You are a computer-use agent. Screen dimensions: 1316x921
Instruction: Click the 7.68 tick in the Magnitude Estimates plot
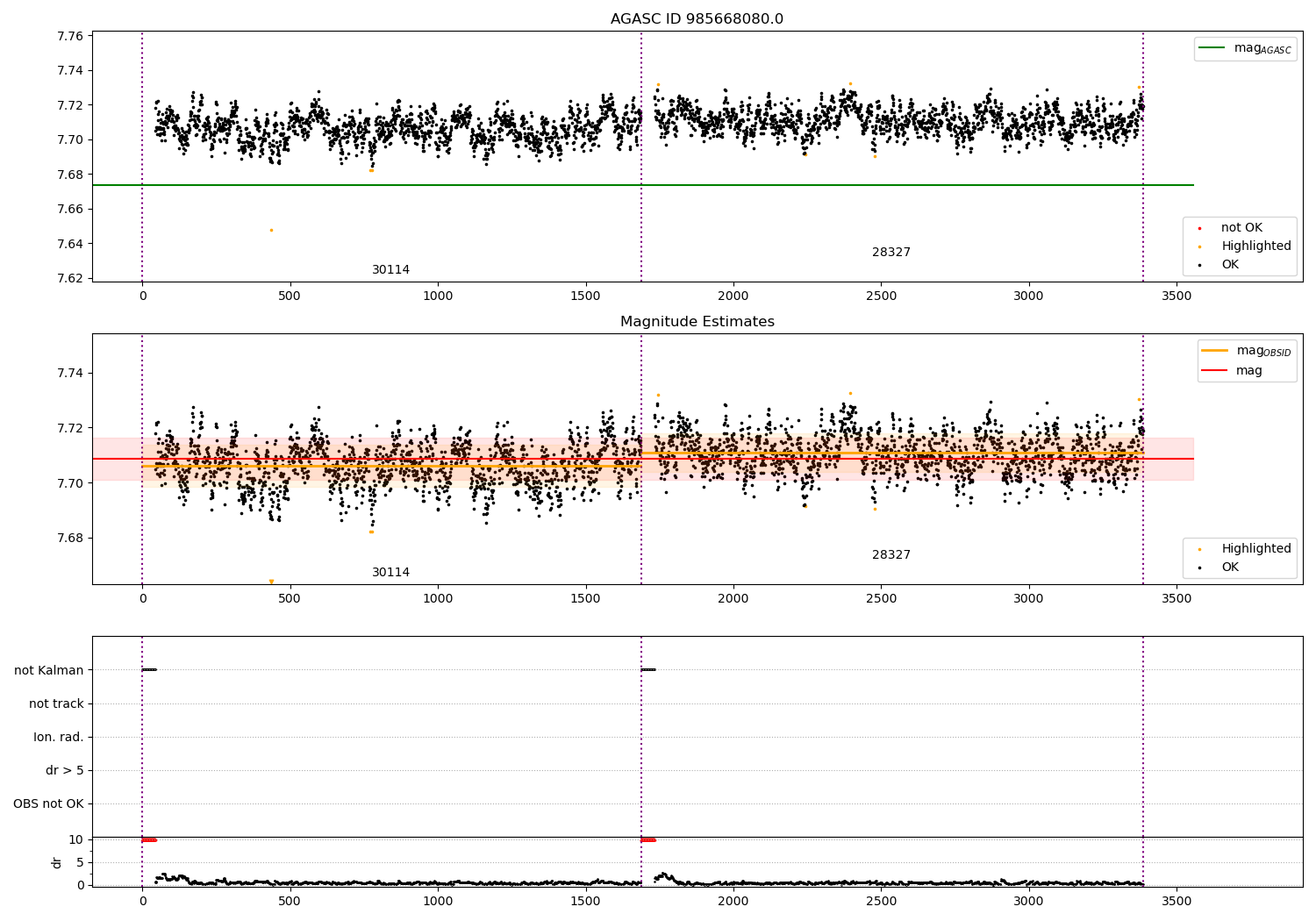[x=69, y=539]
